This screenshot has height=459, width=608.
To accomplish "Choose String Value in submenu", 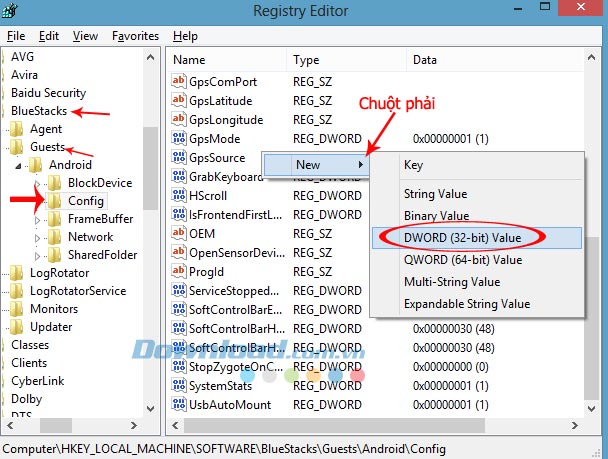I will click(477, 194).
